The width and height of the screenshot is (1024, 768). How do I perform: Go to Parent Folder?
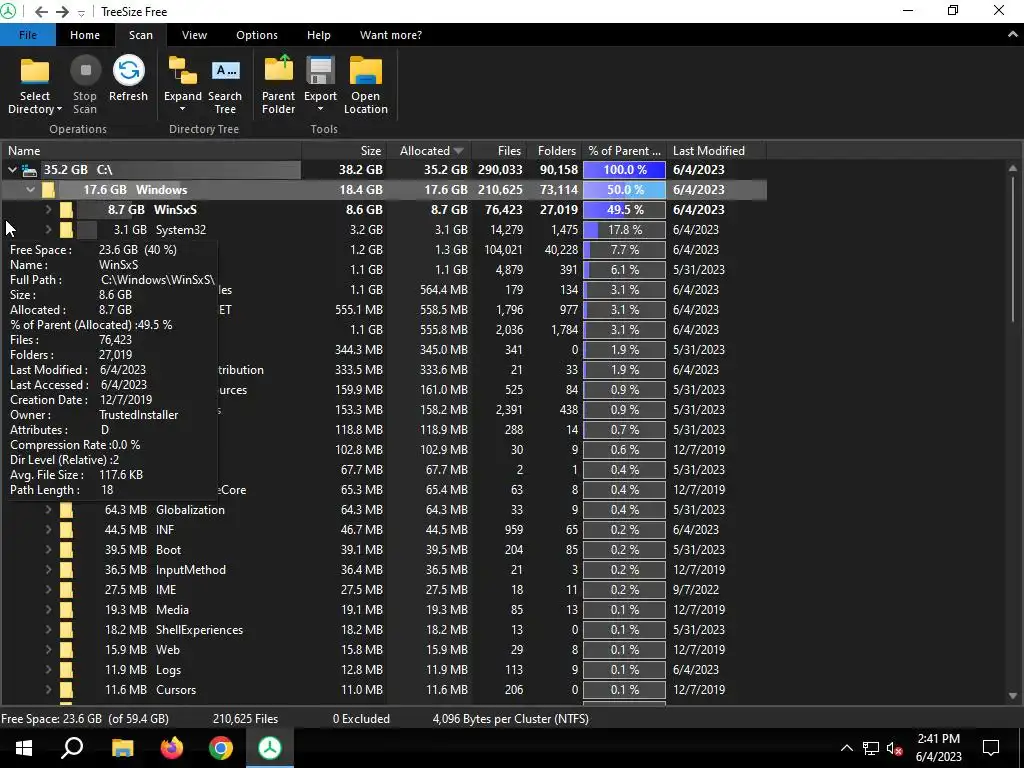pyautogui.click(x=278, y=86)
